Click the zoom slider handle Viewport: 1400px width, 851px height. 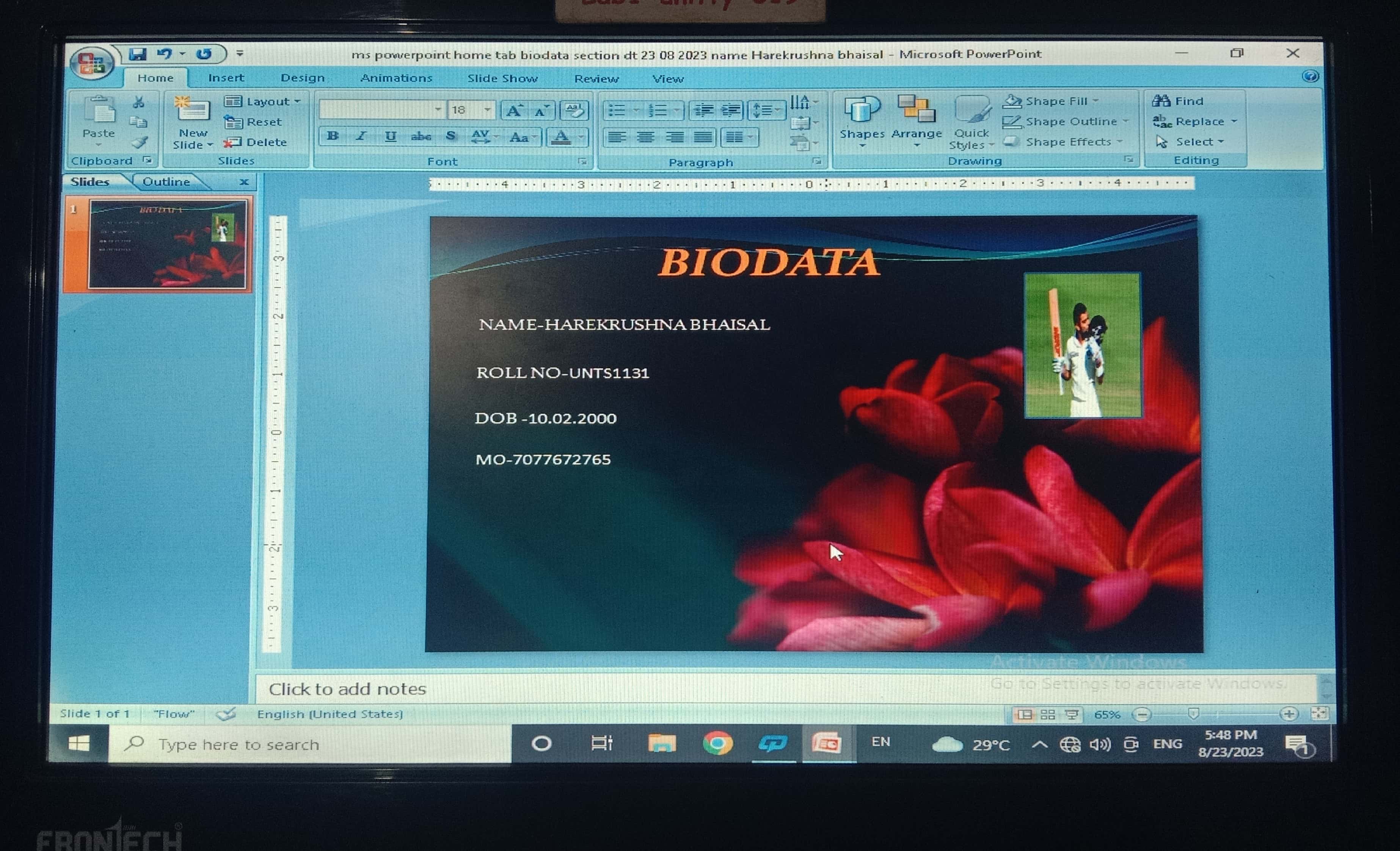[1193, 714]
